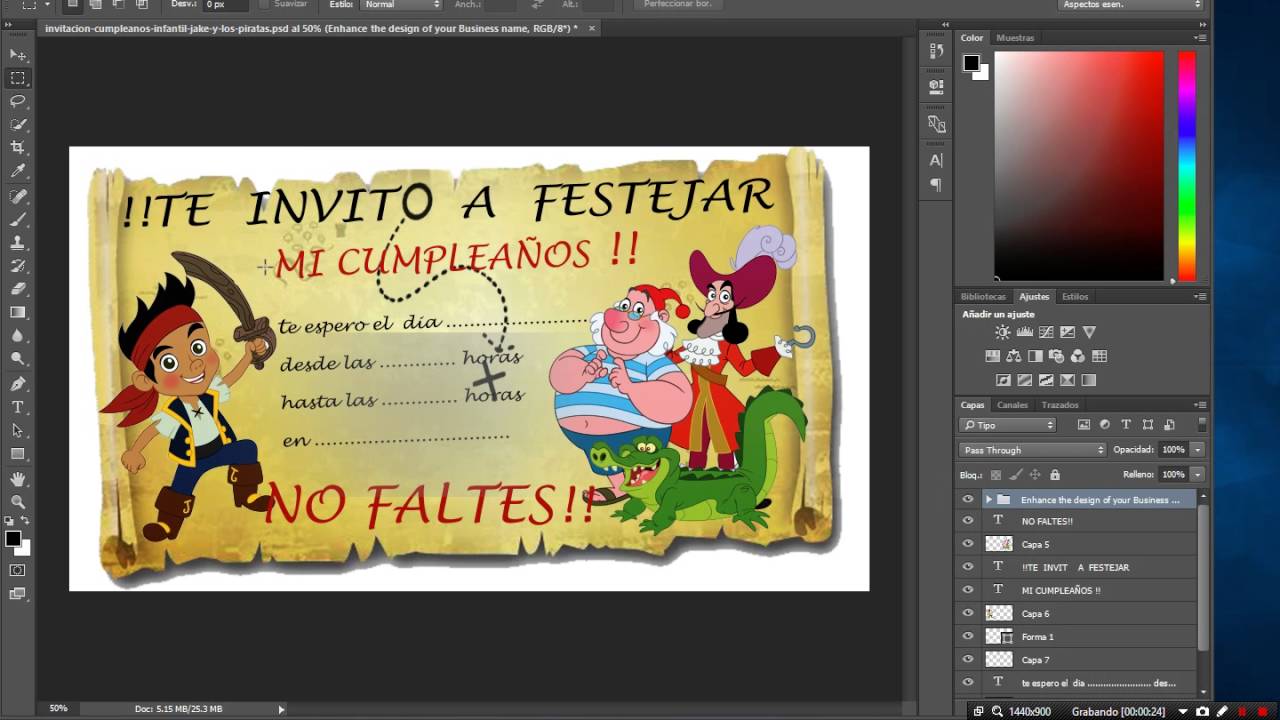Select the Path Selection tool
Image resolution: width=1280 pixels, height=720 pixels.
point(18,430)
